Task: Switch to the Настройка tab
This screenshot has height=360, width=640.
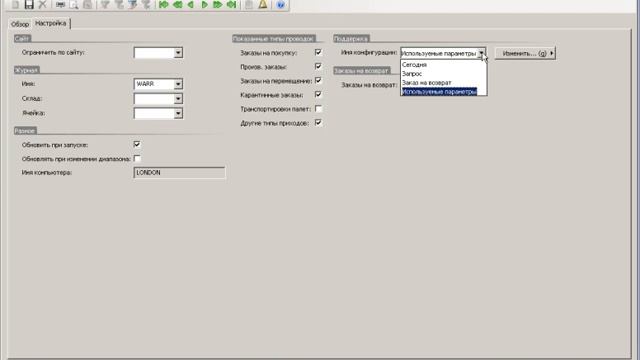Action: tap(51, 23)
